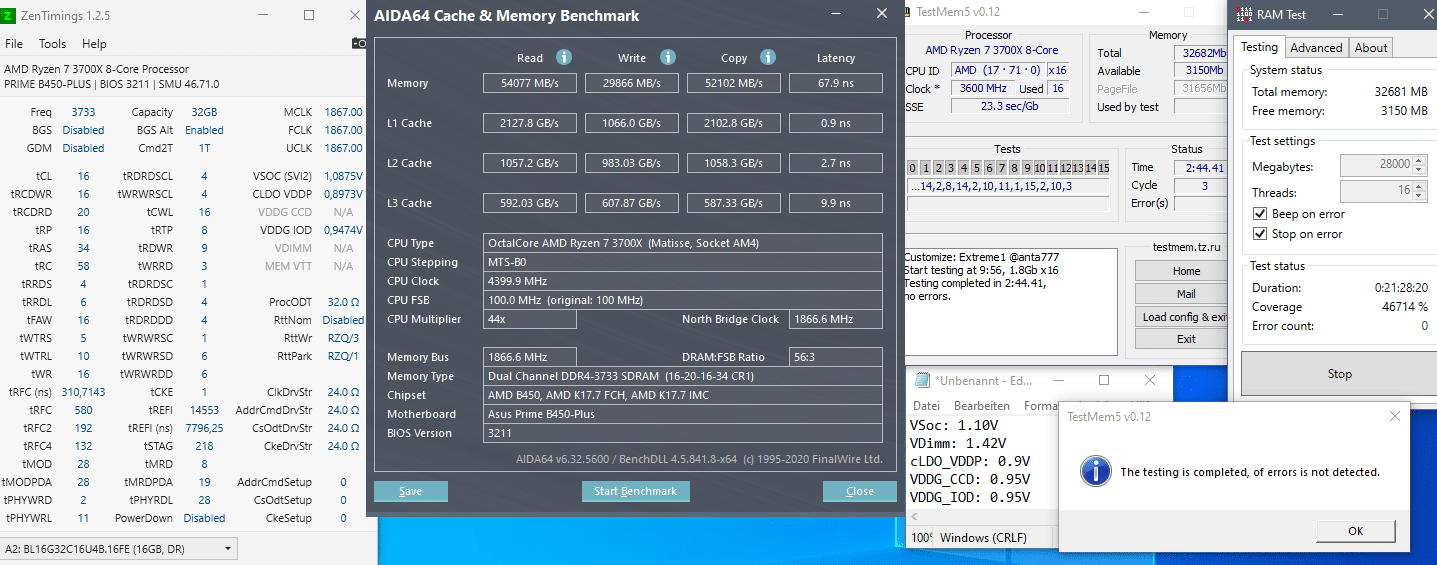1437x565 pixels.
Task: Click the Threads stepper arrows
Action: tap(1419, 190)
